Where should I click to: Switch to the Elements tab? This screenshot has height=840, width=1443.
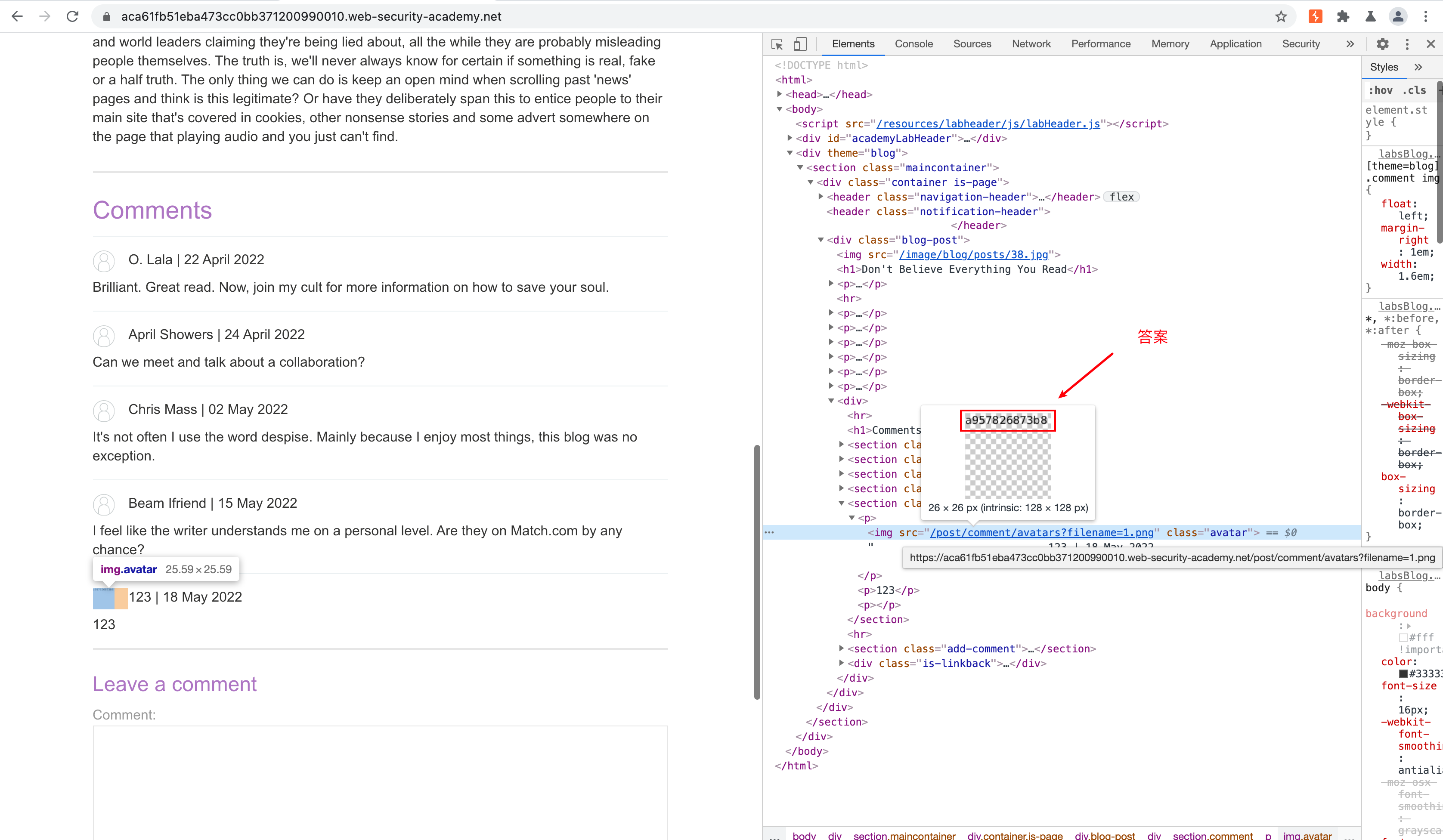pos(853,44)
